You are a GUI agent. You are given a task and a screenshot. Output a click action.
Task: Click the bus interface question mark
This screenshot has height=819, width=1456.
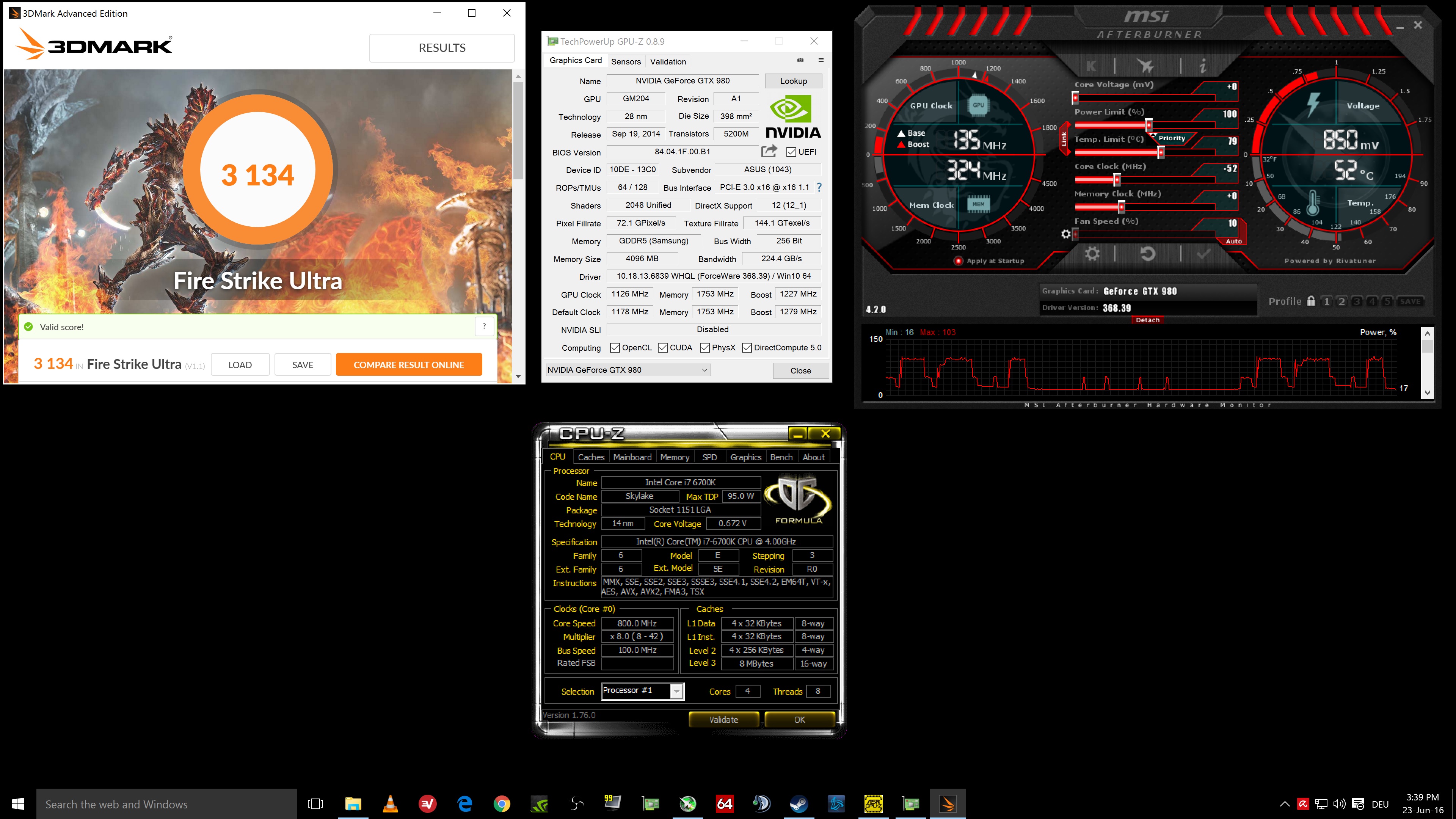coord(819,187)
